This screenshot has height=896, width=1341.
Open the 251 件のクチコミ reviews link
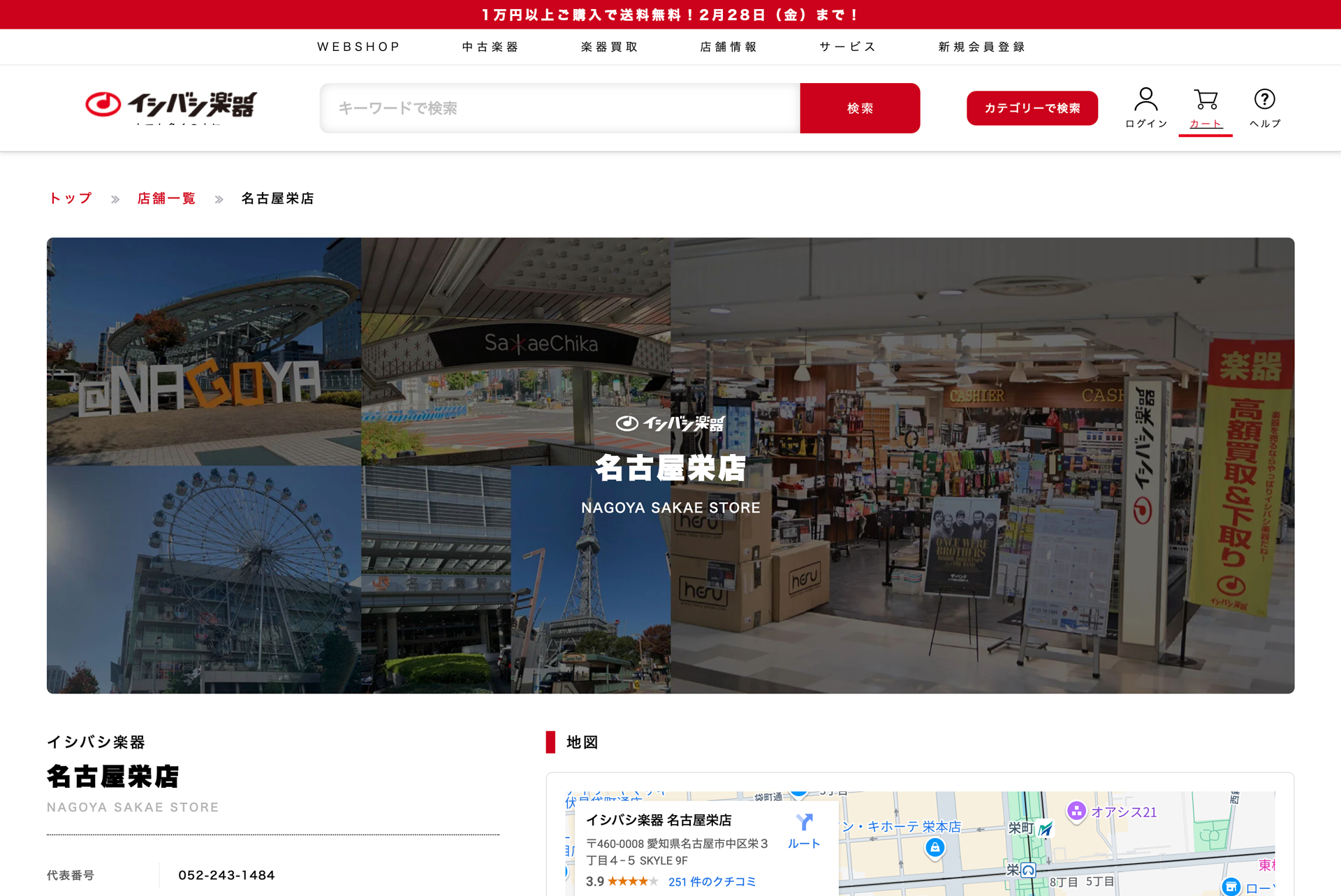click(x=712, y=881)
